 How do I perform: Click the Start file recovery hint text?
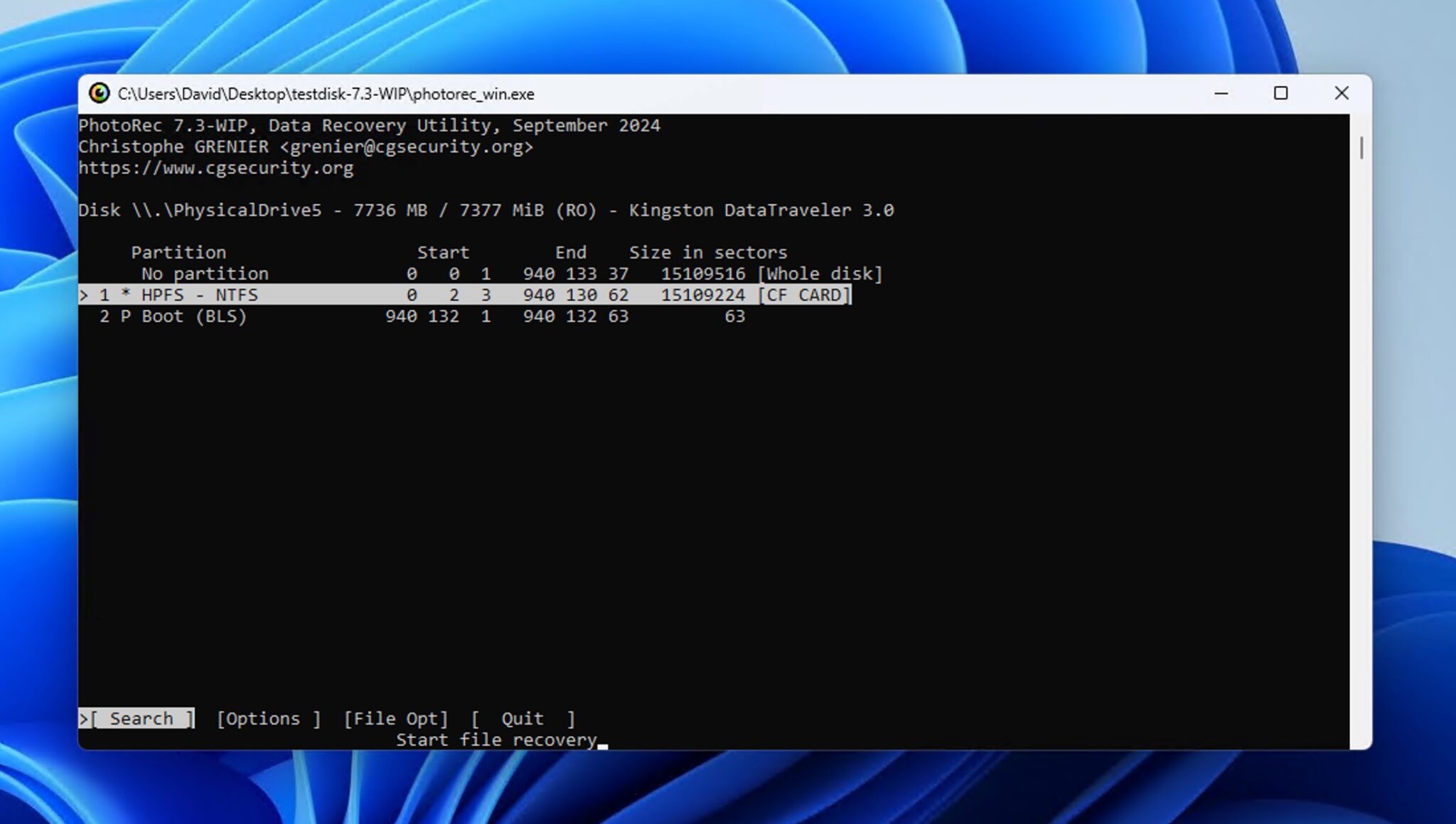tap(498, 739)
